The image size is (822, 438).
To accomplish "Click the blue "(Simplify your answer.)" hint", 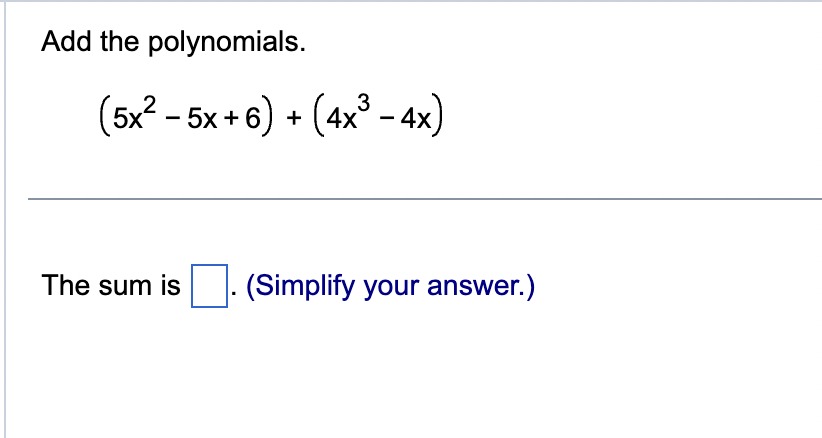I will 391,286.
